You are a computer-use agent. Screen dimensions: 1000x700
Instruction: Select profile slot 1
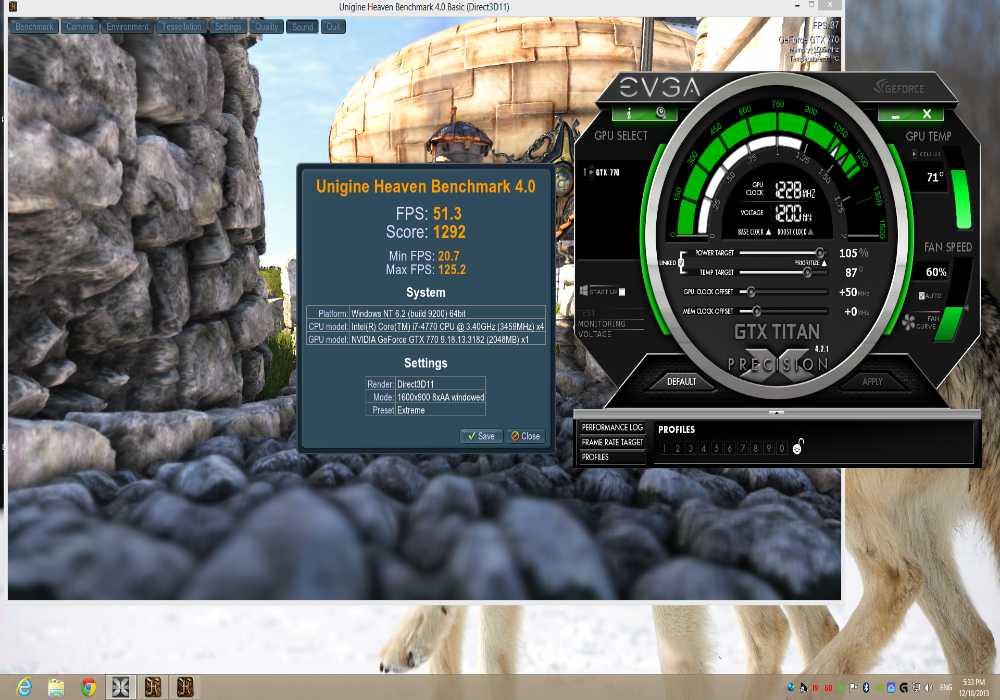point(664,448)
